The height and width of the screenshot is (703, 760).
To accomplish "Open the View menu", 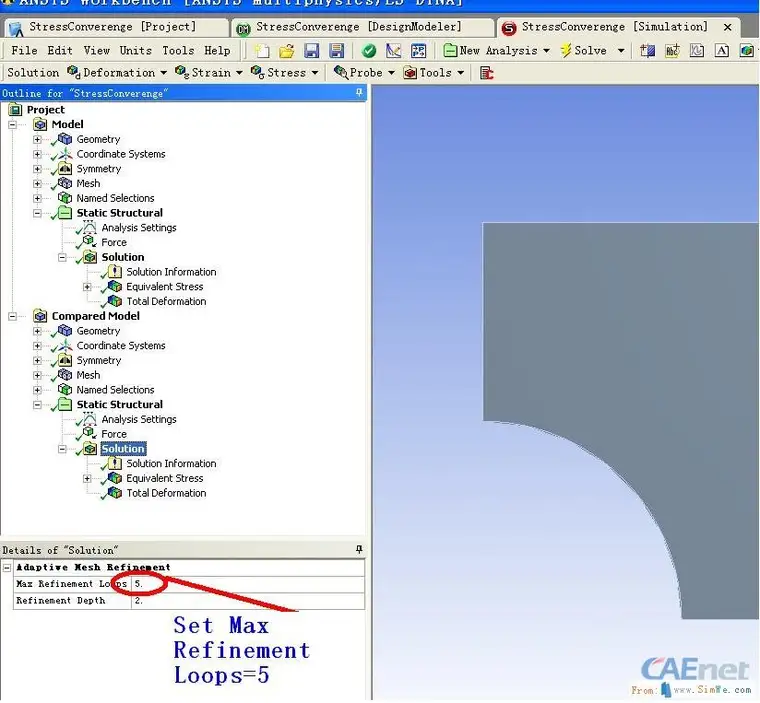I will pyautogui.click(x=96, y=50).
